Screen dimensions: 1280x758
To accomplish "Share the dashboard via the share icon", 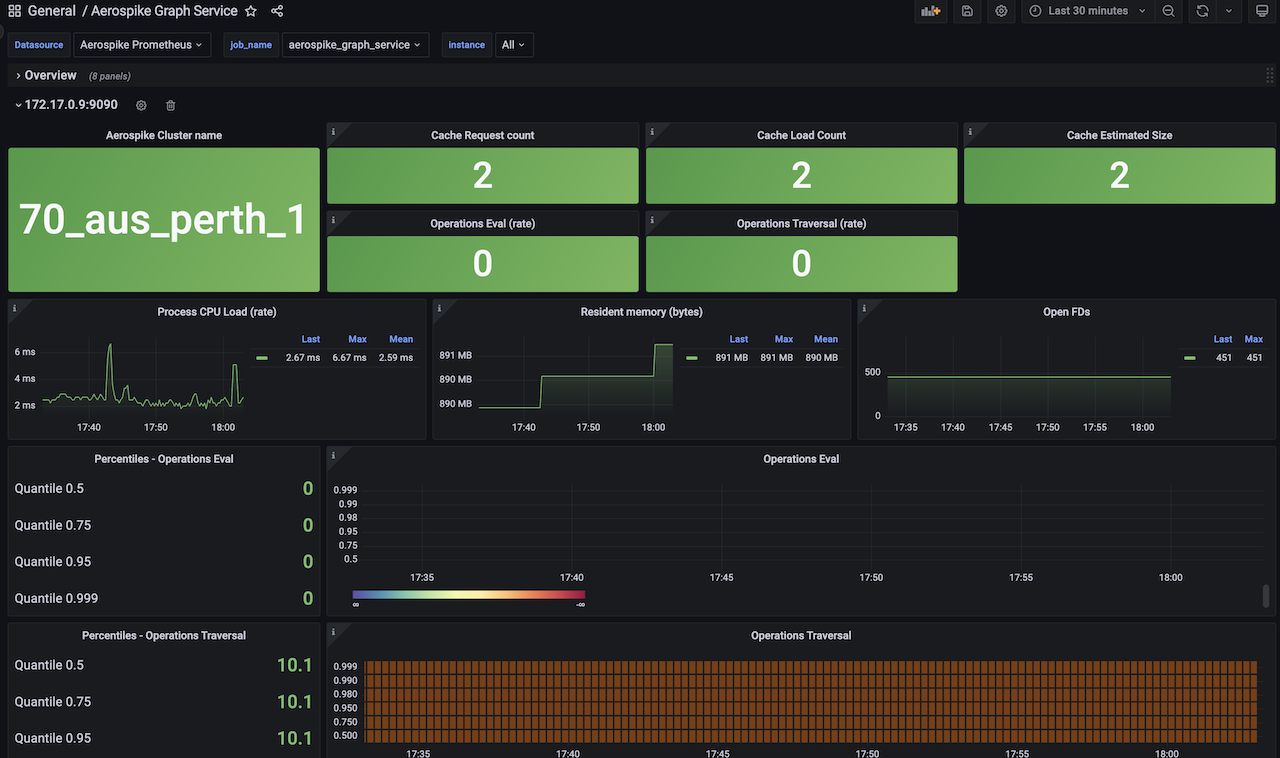I will (277, 11).
